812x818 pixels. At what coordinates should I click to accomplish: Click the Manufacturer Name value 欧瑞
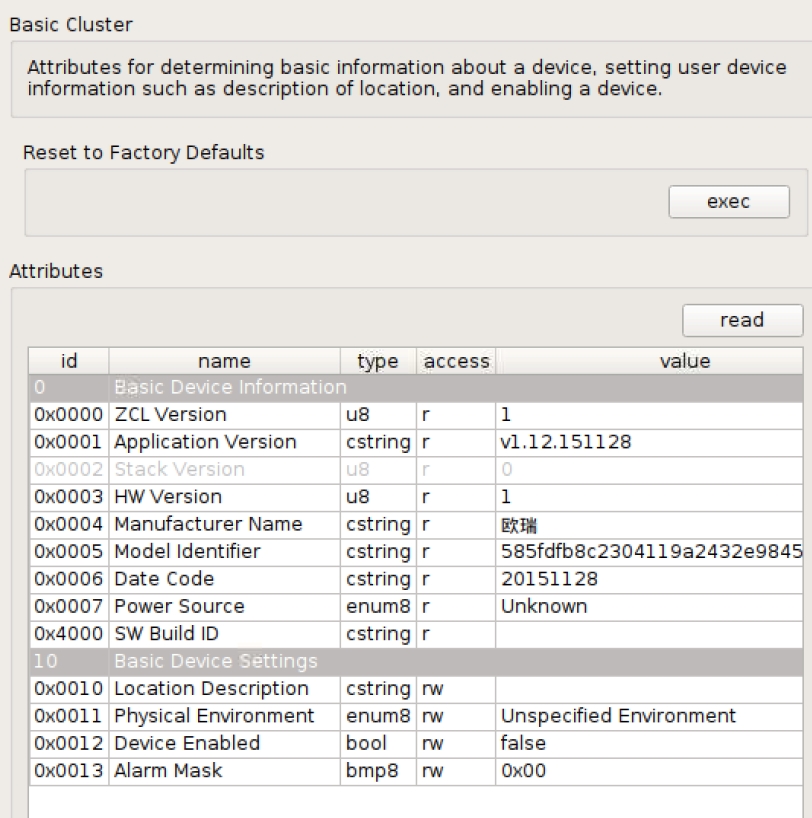pyautogui.click(x=519, y=525)
